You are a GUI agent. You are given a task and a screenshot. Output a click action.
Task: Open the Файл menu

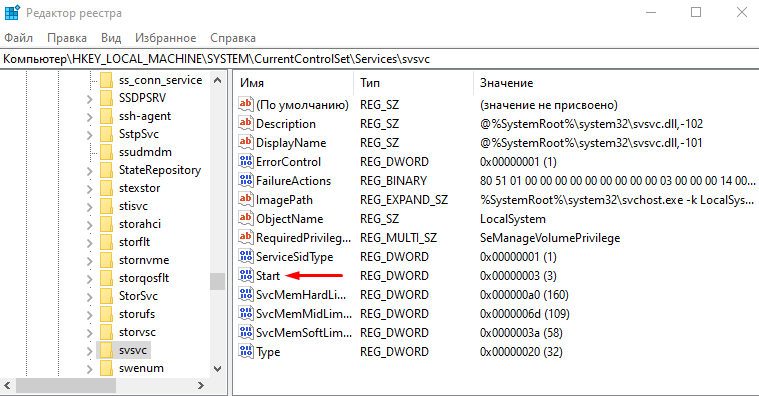click(x=18, y=38)
